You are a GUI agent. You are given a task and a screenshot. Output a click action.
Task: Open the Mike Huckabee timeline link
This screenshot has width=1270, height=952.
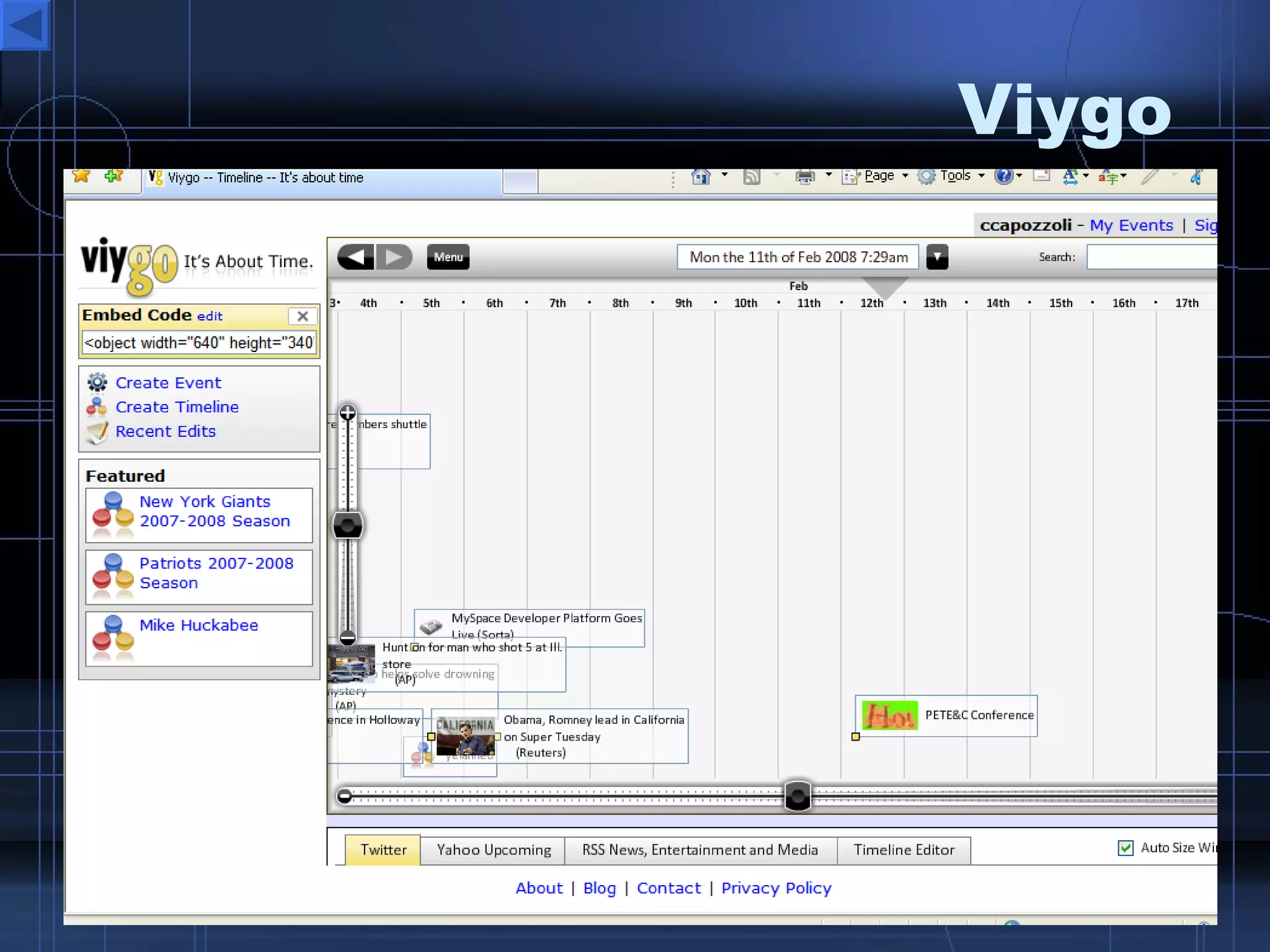point(198,625)
